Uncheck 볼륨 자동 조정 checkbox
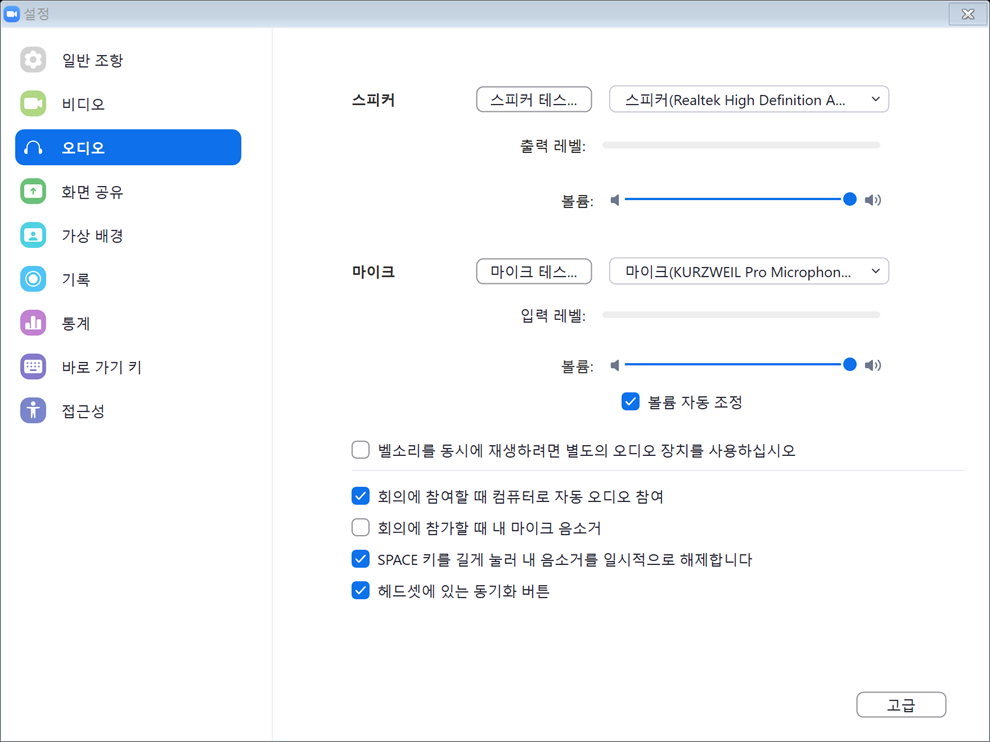The width and height of the screenshot is (990, 742). [x=630, y=402]
